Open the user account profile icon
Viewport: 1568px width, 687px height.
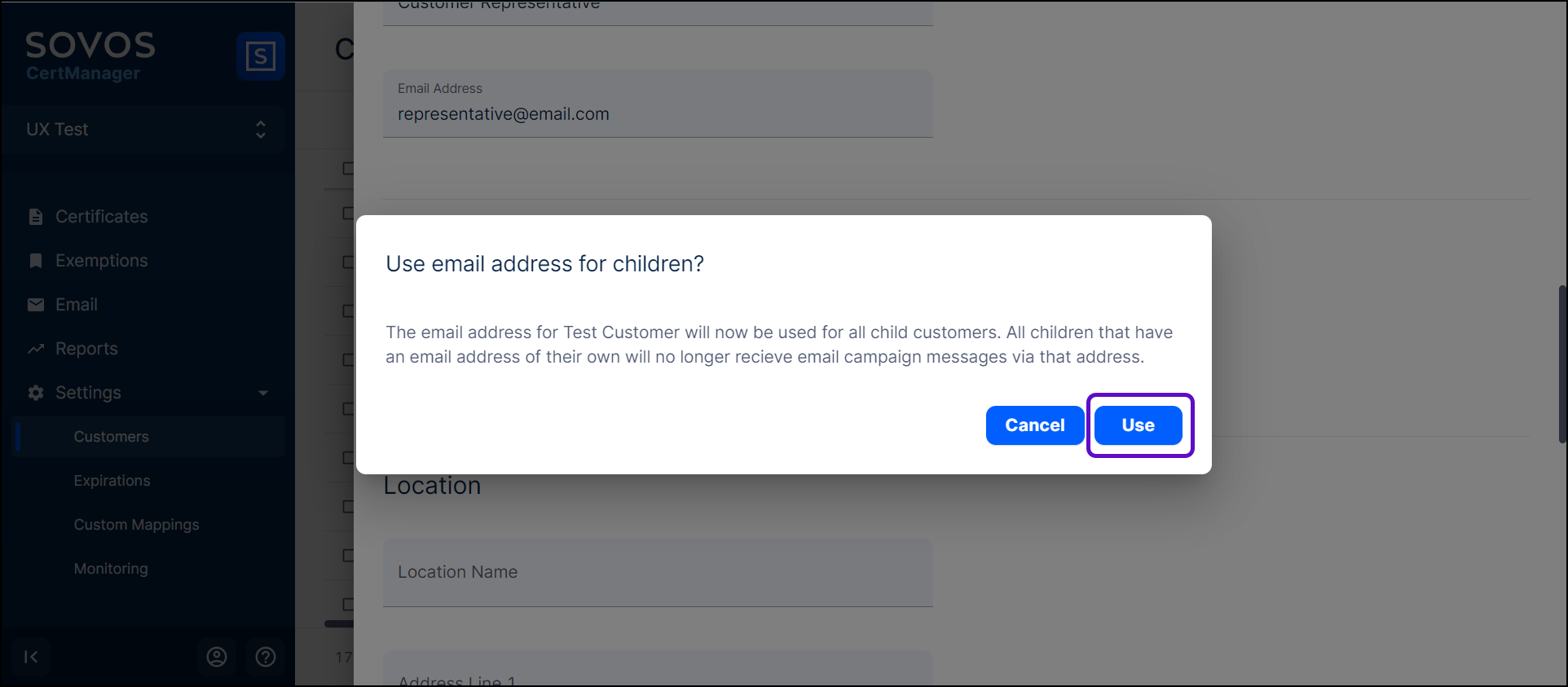[217, 657]
